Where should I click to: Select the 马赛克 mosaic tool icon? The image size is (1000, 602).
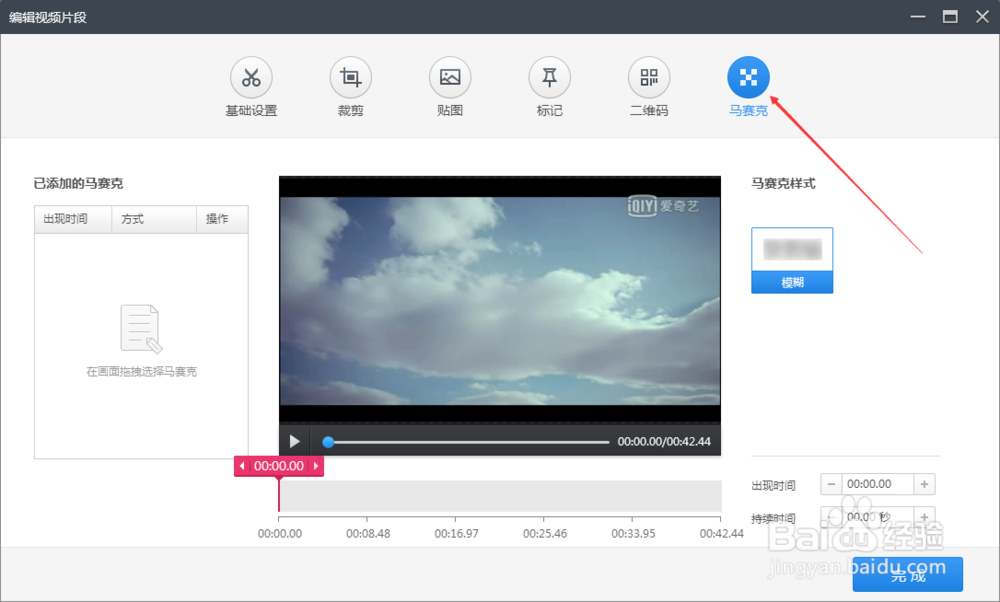[748, 75]
